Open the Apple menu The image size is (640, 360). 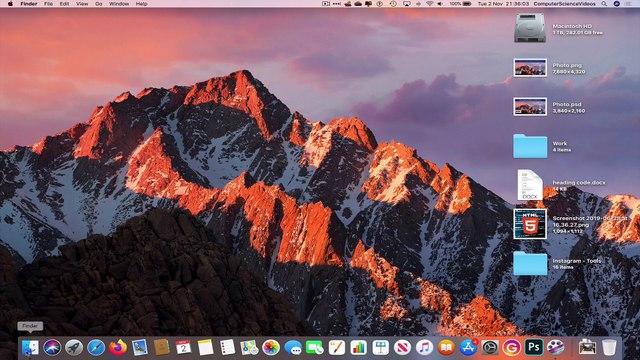pyautogui.click(x=10, y=4)
